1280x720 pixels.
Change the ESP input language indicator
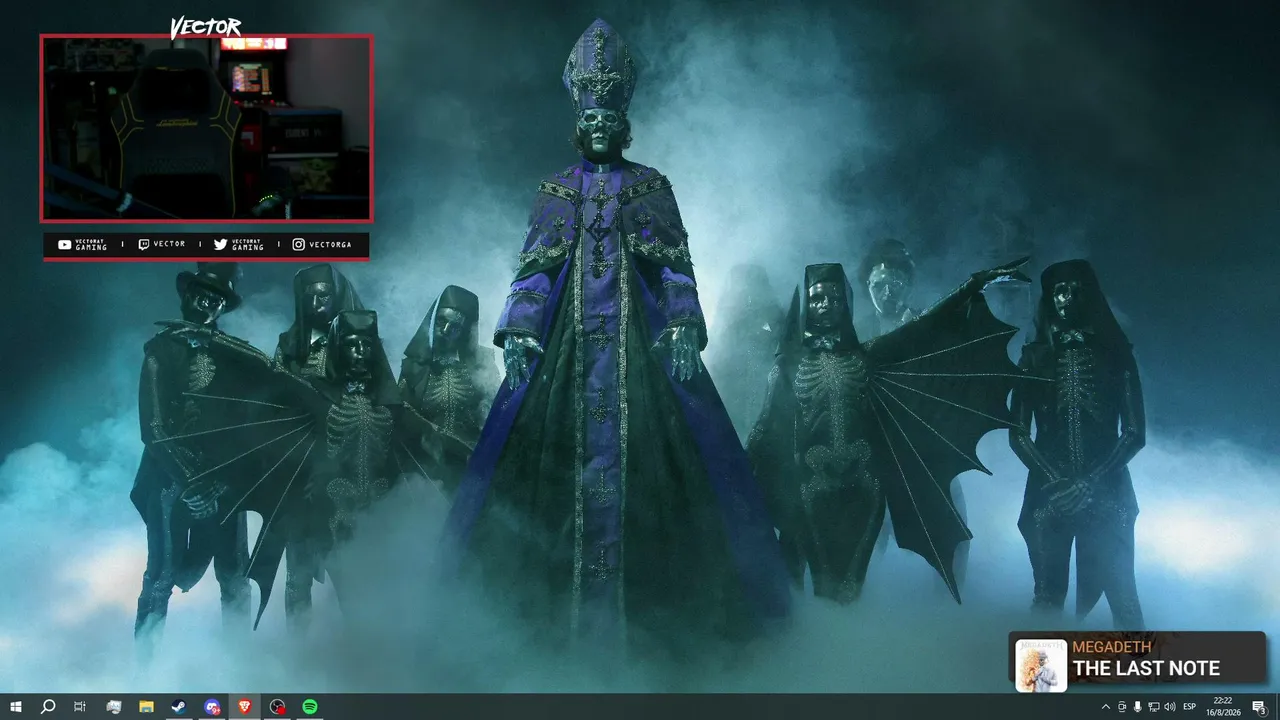[1190, 707]
